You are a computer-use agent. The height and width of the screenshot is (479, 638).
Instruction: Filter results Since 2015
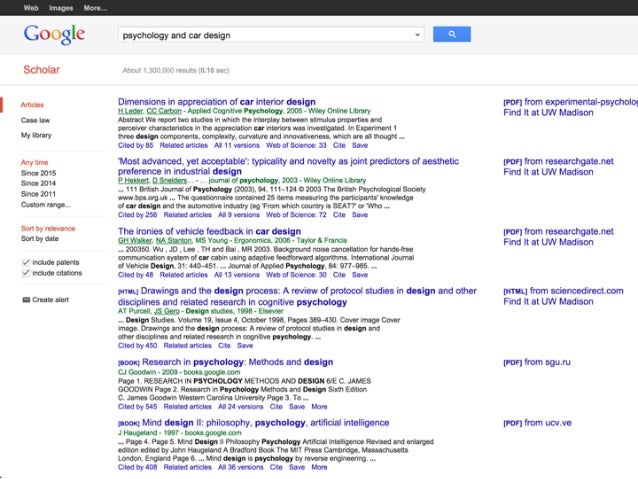[39, 173]
